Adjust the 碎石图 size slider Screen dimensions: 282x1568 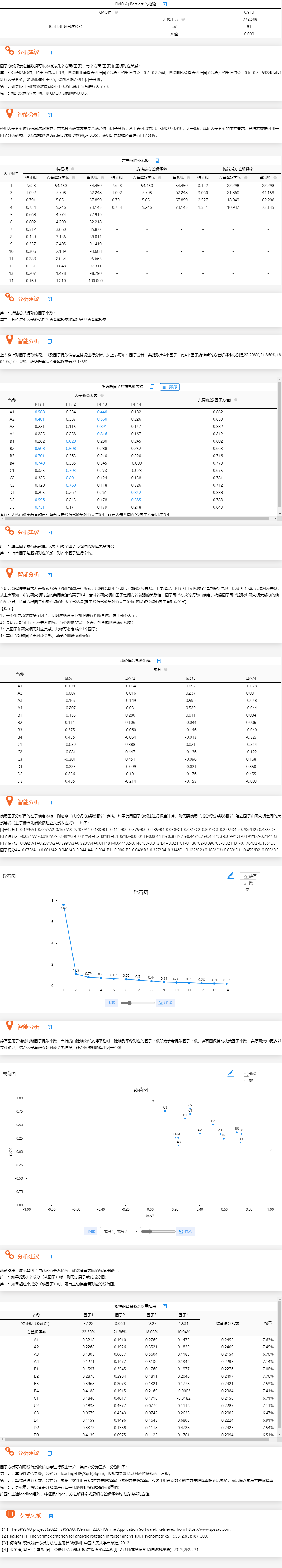click(x=138, y=1003)
